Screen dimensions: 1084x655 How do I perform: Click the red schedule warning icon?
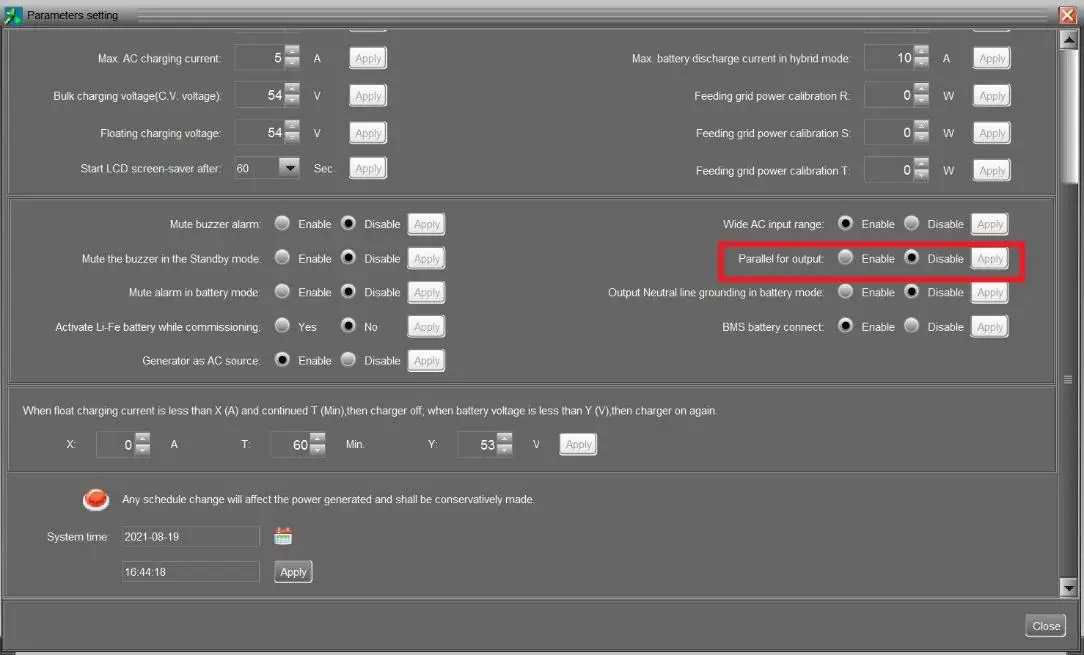pyautogui.click(x=95, y=499)
